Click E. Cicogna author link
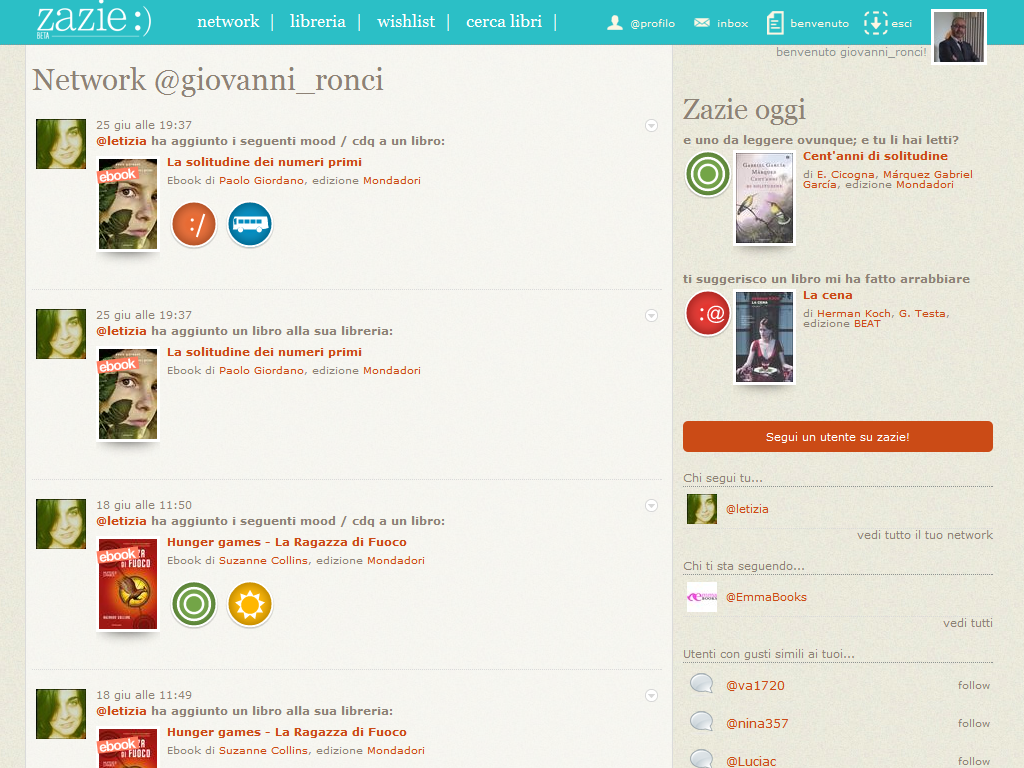The height and width of the screenshot is (768, 1024). pyautogui.click(x=846, y=174)
